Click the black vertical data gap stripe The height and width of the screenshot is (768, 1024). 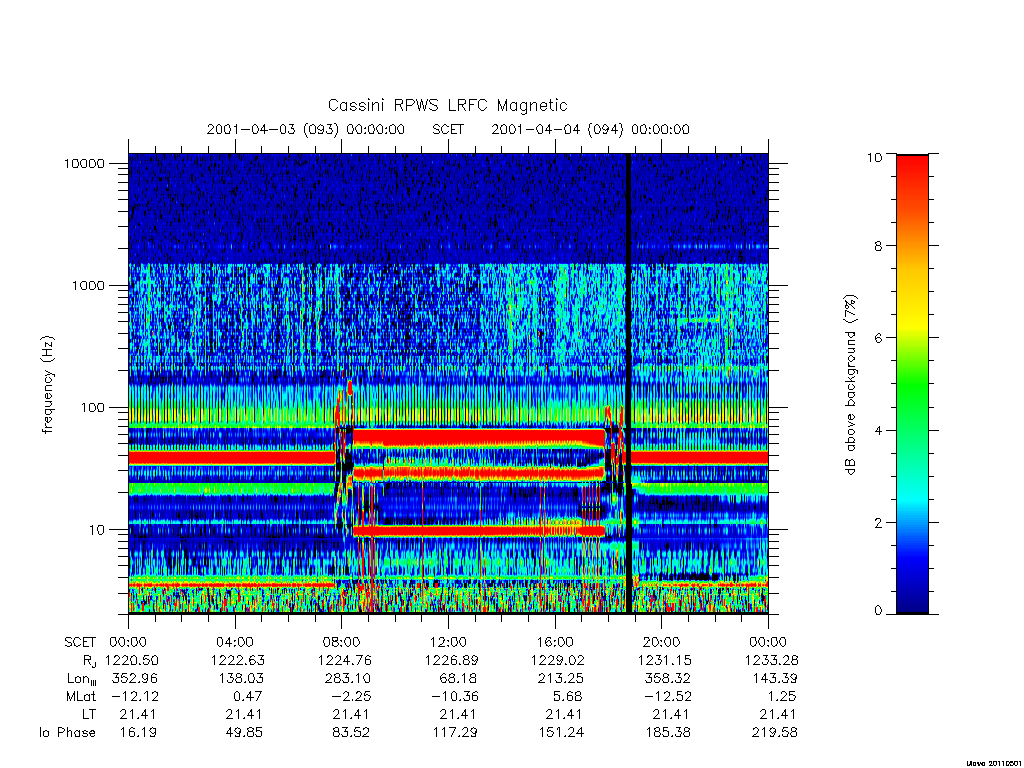coord(629,383)
